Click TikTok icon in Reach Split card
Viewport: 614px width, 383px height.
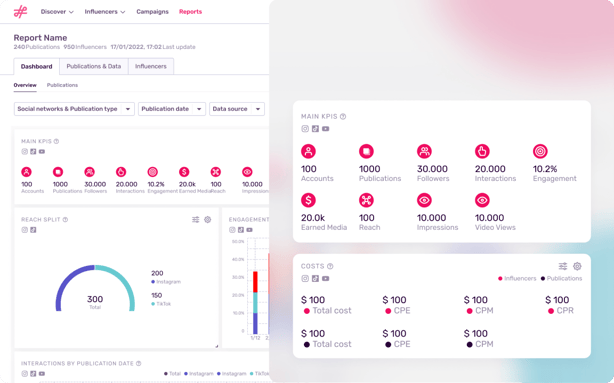click(x=33, y=230)
